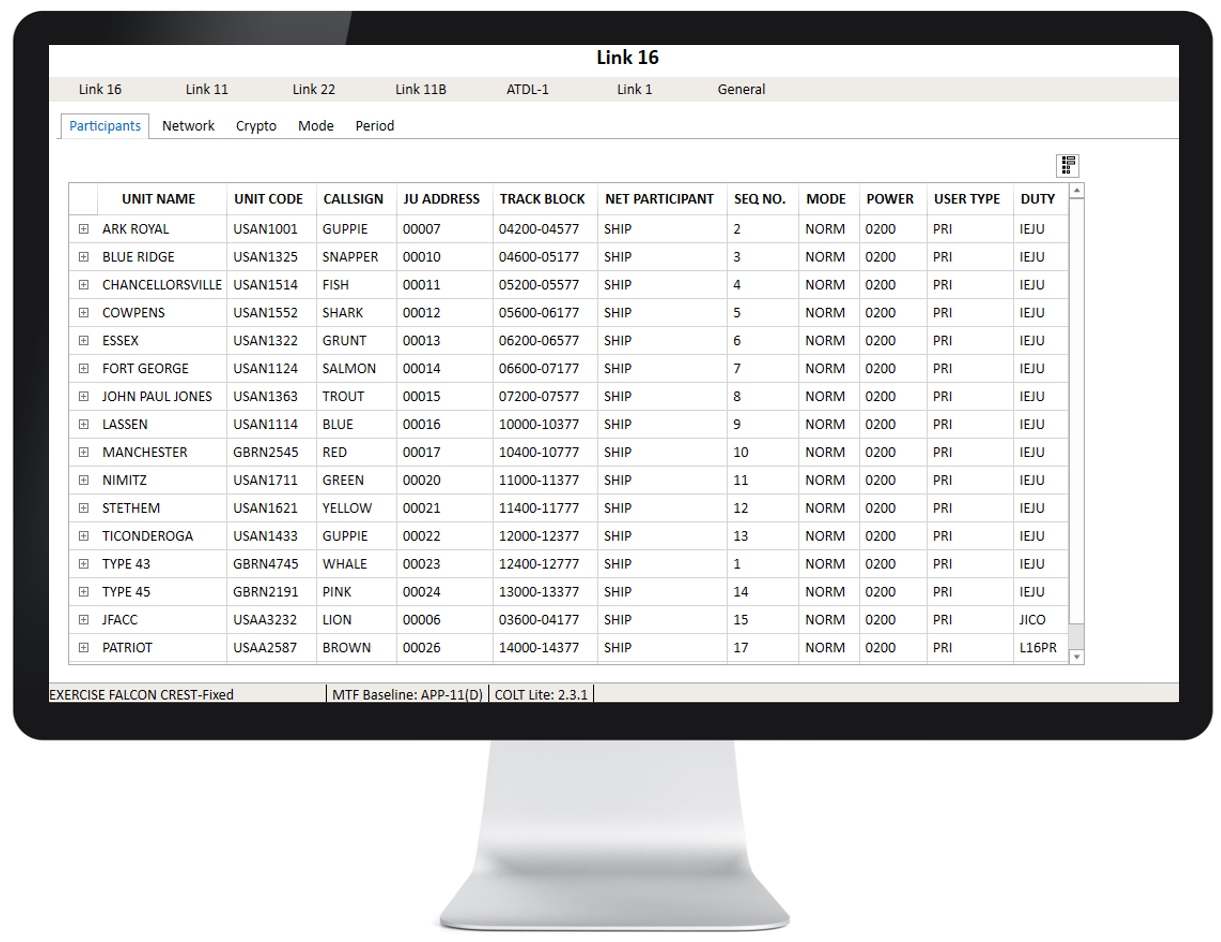
Task: Open the Mode tab
Action: [x=316, y=126]
